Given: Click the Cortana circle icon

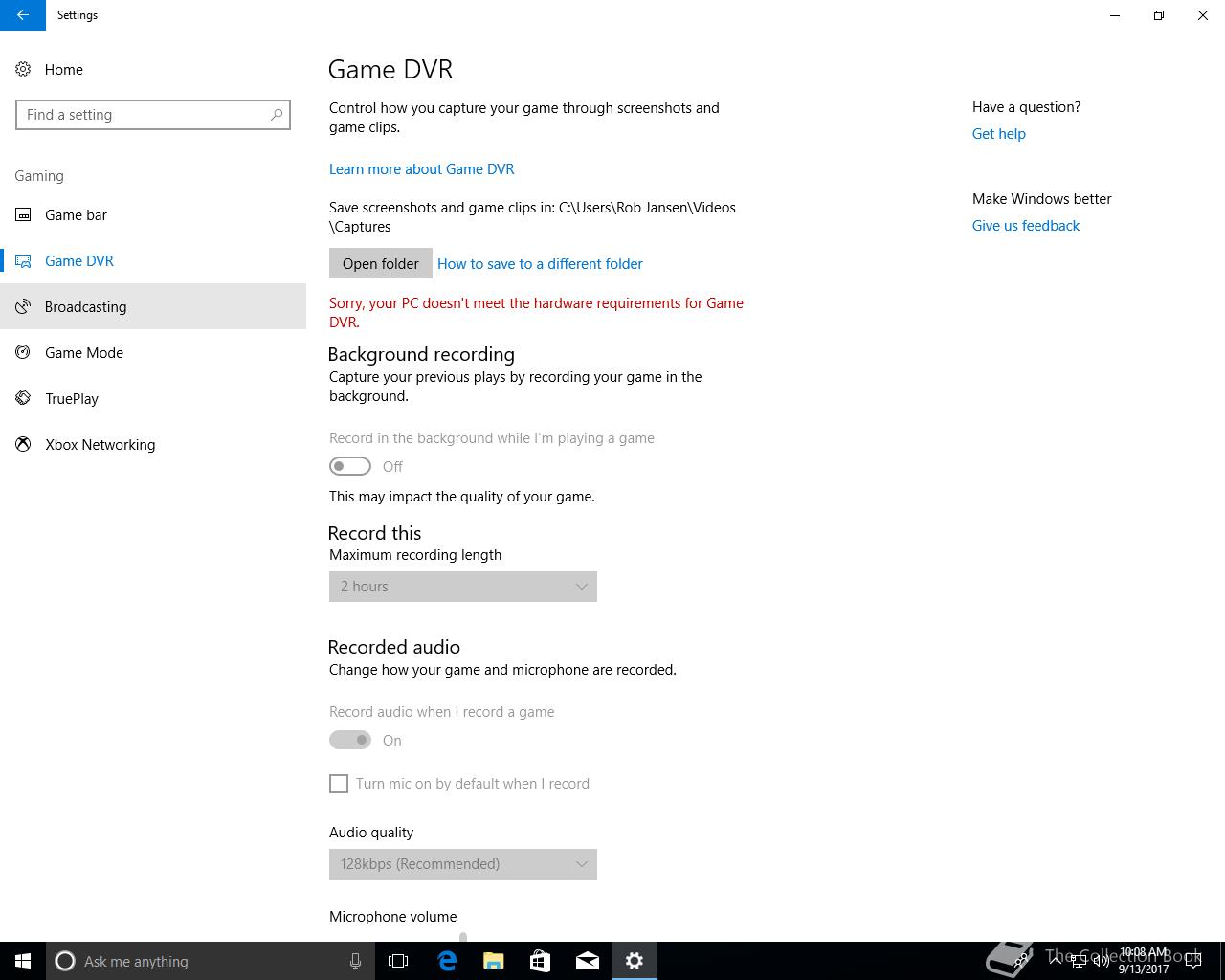Looking at the screenshot, I should click(x=65, y=961).
